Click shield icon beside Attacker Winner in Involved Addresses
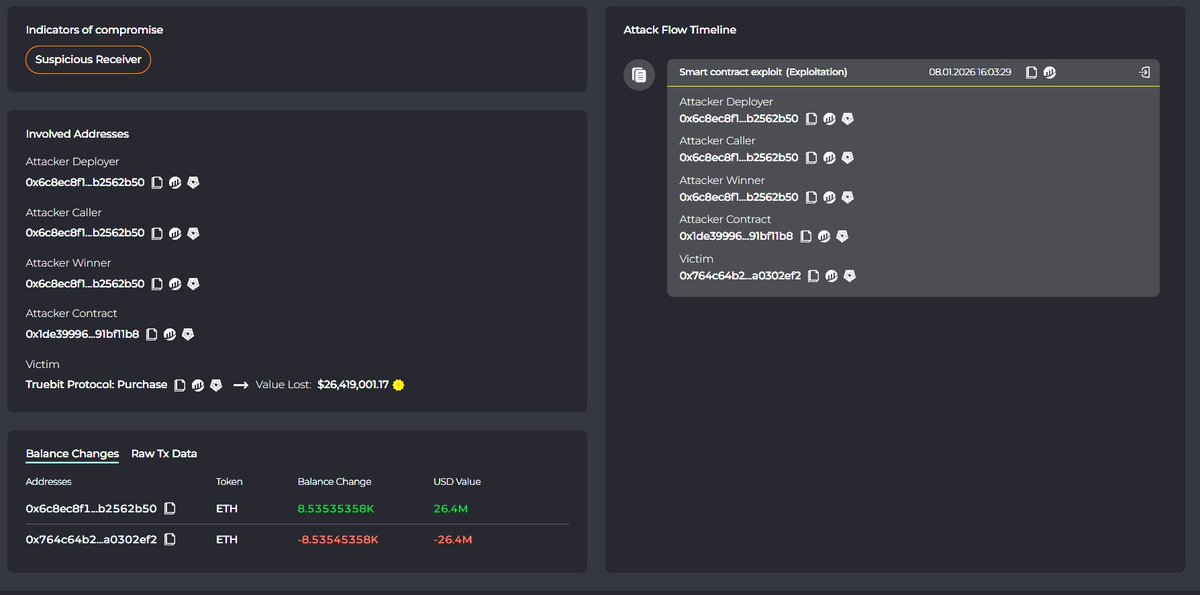This screenshot has width=1200, height=595. click(x=194, y=284)
